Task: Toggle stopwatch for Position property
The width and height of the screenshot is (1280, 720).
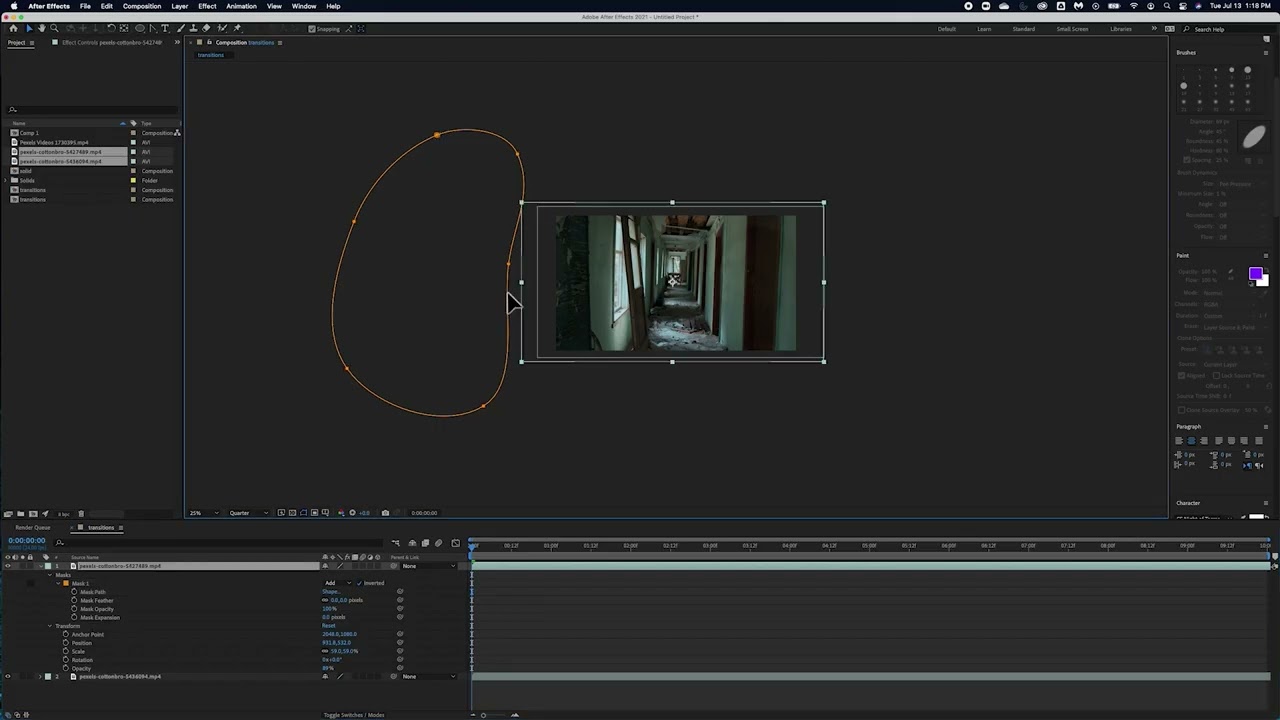Action: click(x=66, y=643)
